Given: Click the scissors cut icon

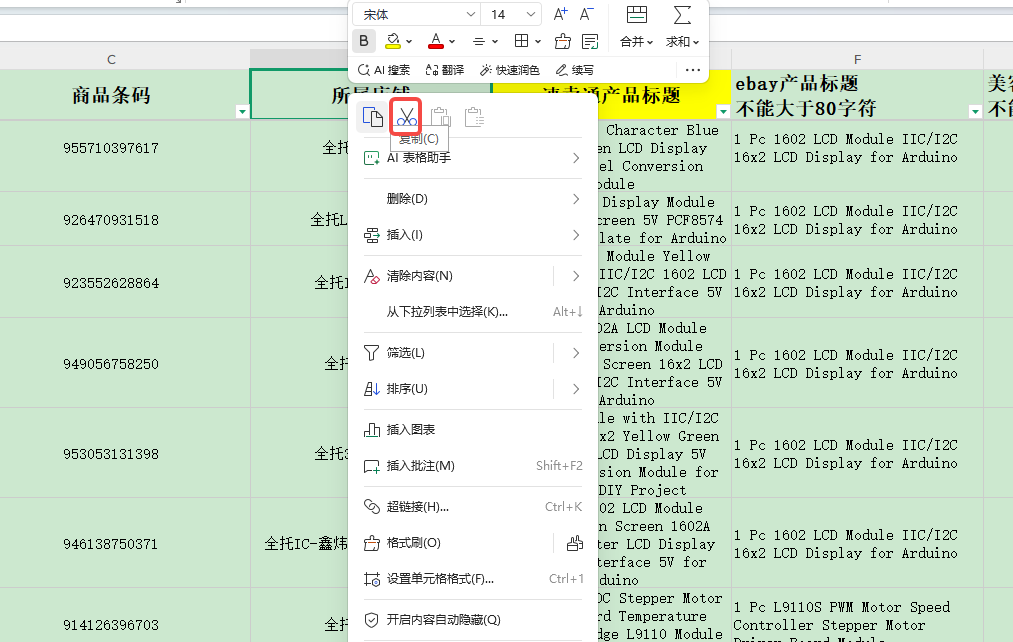Looking at the screenshot, I should click(x=406, y=117).
